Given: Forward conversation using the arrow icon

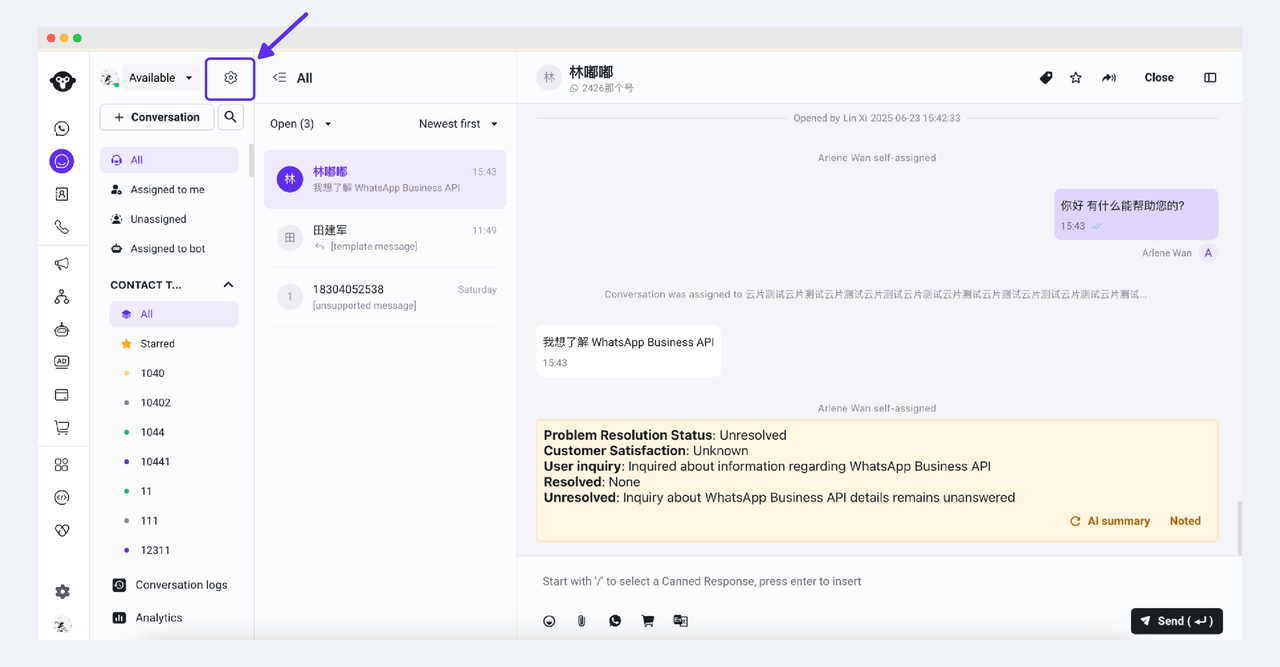Looking at the screenshot, I should point(1109,78).
